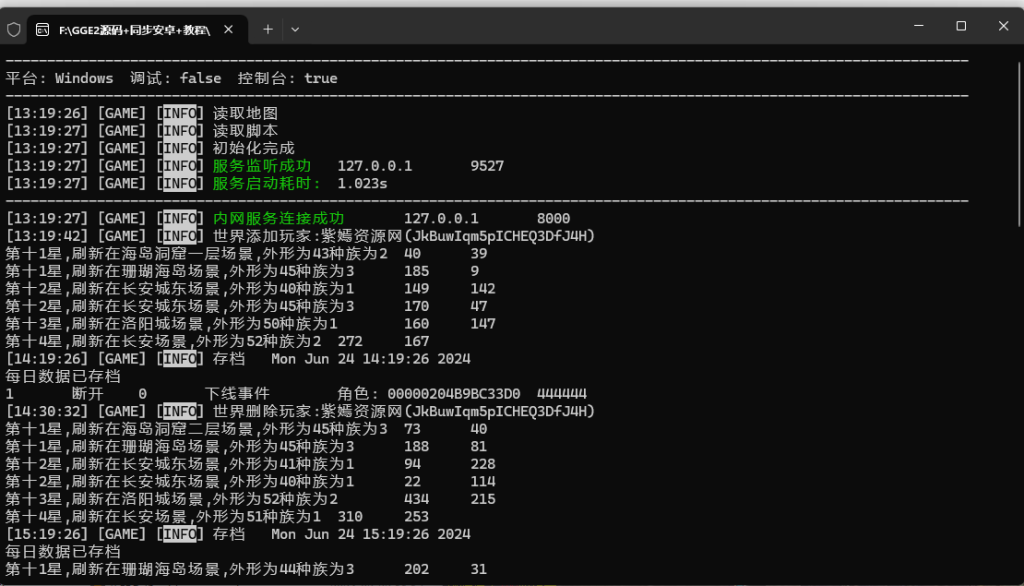Click the 下线事件 text in log
Screen dimensions: 1024x586
(x=237, y=394)
